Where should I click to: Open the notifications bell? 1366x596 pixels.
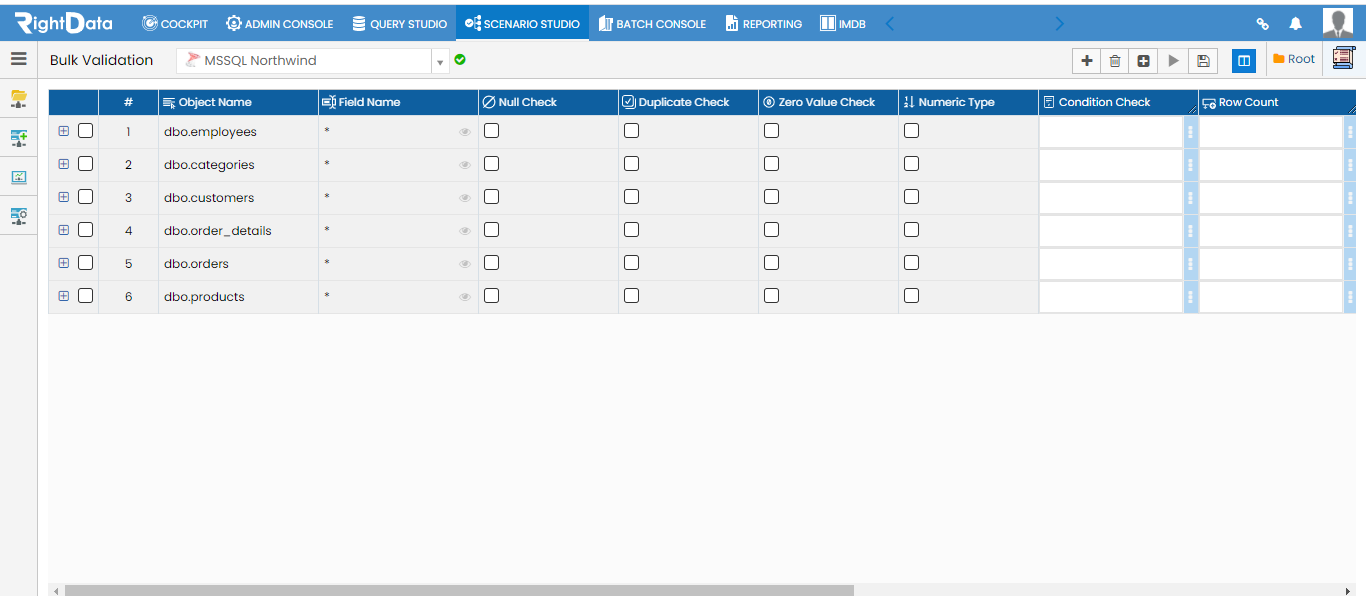(x=1296, y=23)
